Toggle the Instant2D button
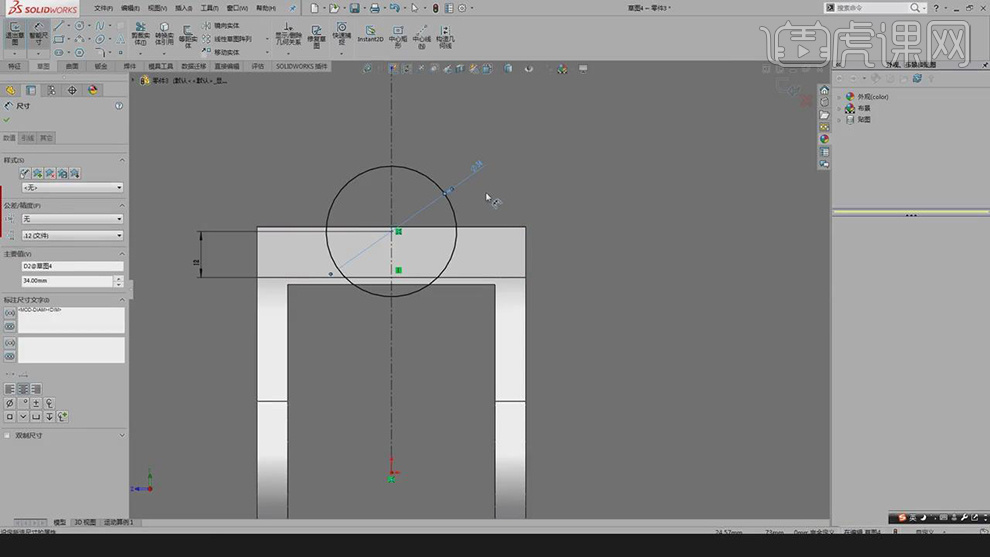Image resolution: width=990 pixels, height=557 pixels. 371,33
